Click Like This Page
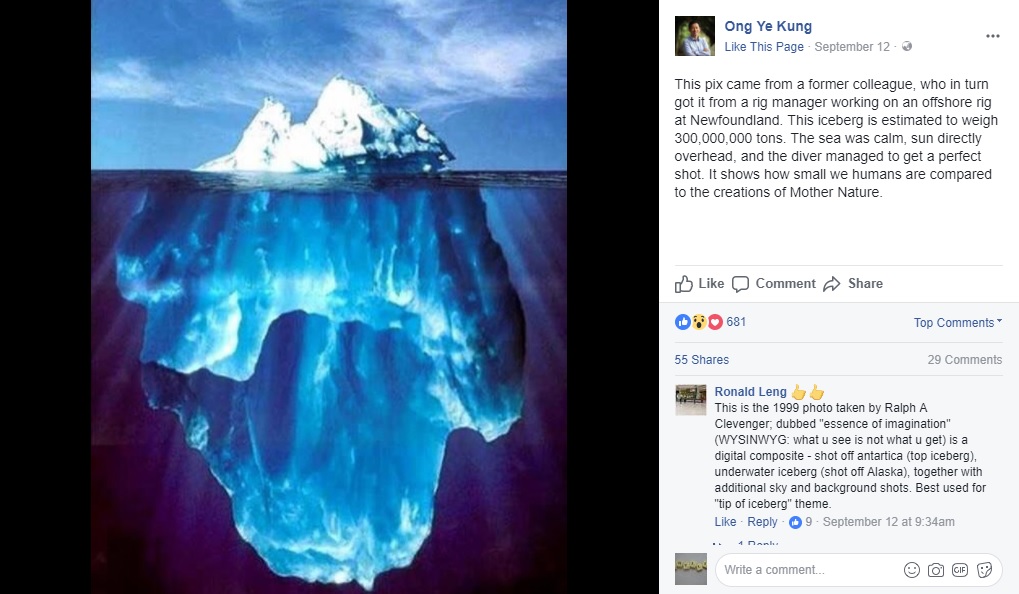1019x594 pixels. click(764, 47)
